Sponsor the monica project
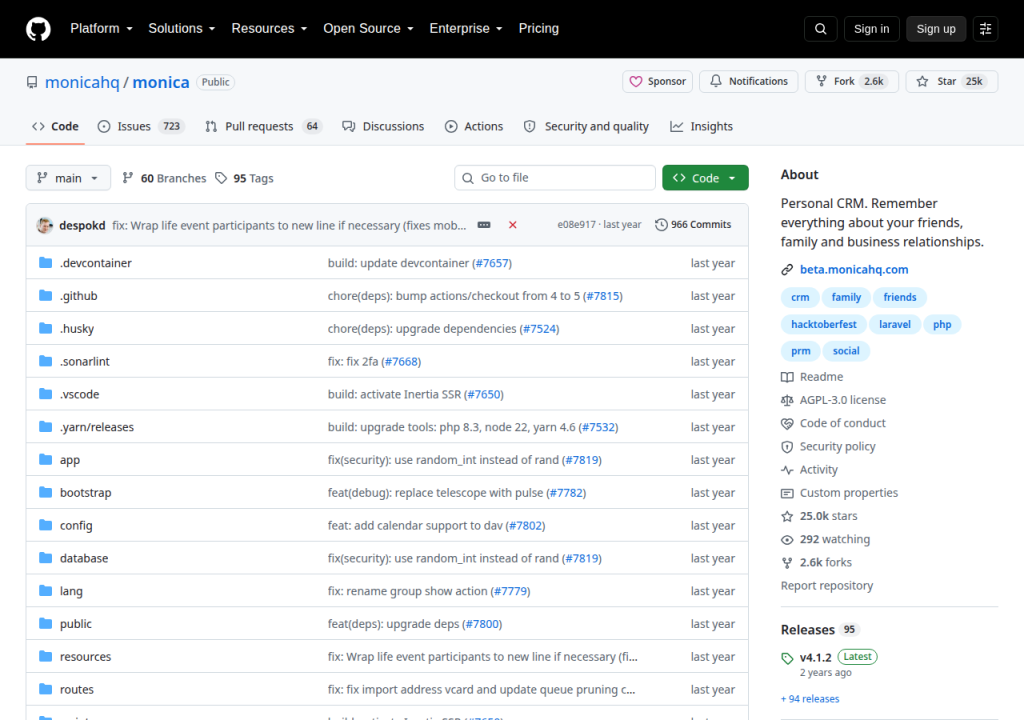Image resolution: width=1024 pixels, height=720 pixels. (658, 82)
